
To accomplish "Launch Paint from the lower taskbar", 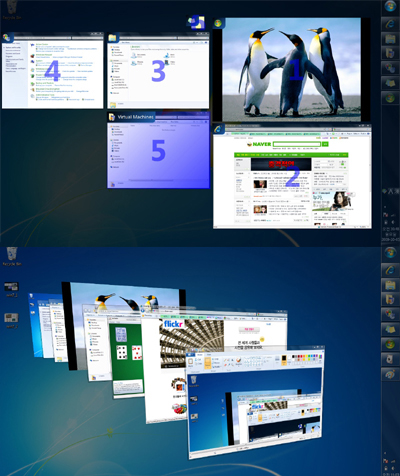I will (390, 374).
